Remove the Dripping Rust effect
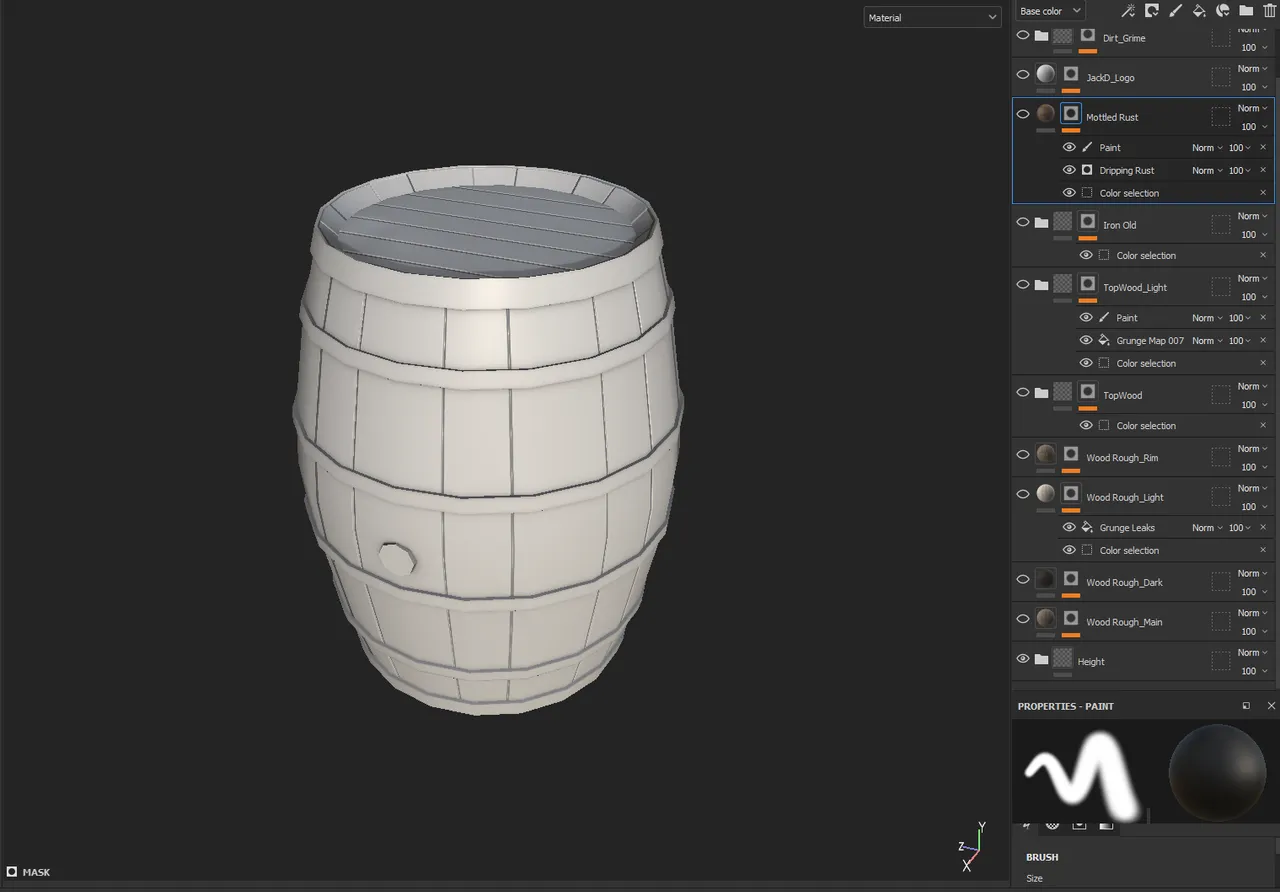1280x892 pixels. tap(1263, 170)
